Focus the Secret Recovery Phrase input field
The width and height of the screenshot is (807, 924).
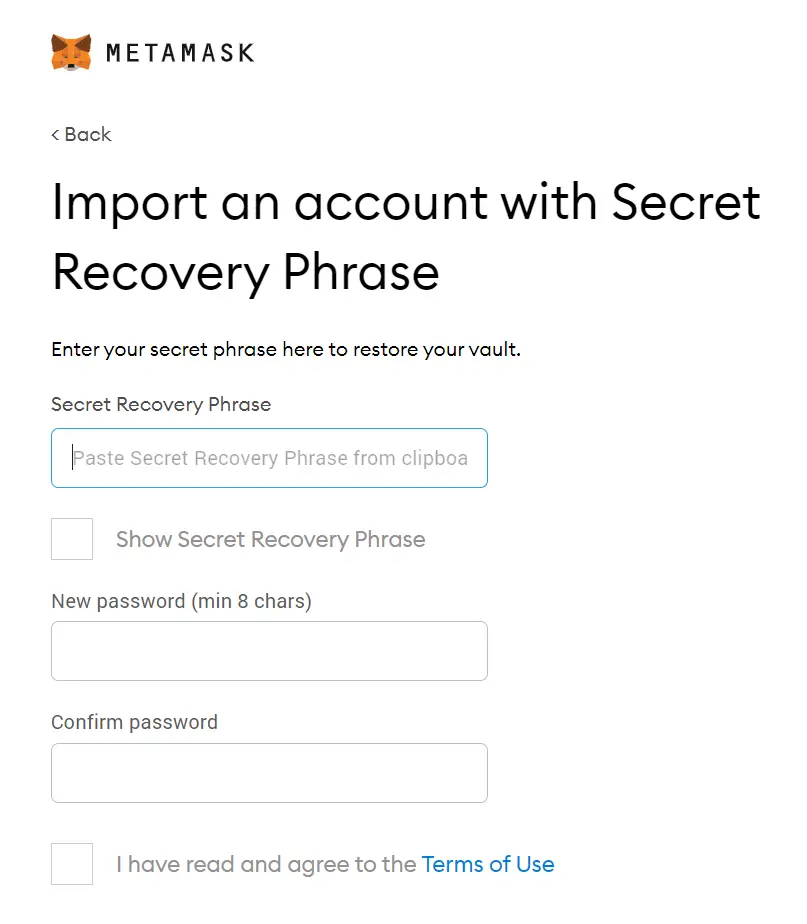click(x=269, y=458)
